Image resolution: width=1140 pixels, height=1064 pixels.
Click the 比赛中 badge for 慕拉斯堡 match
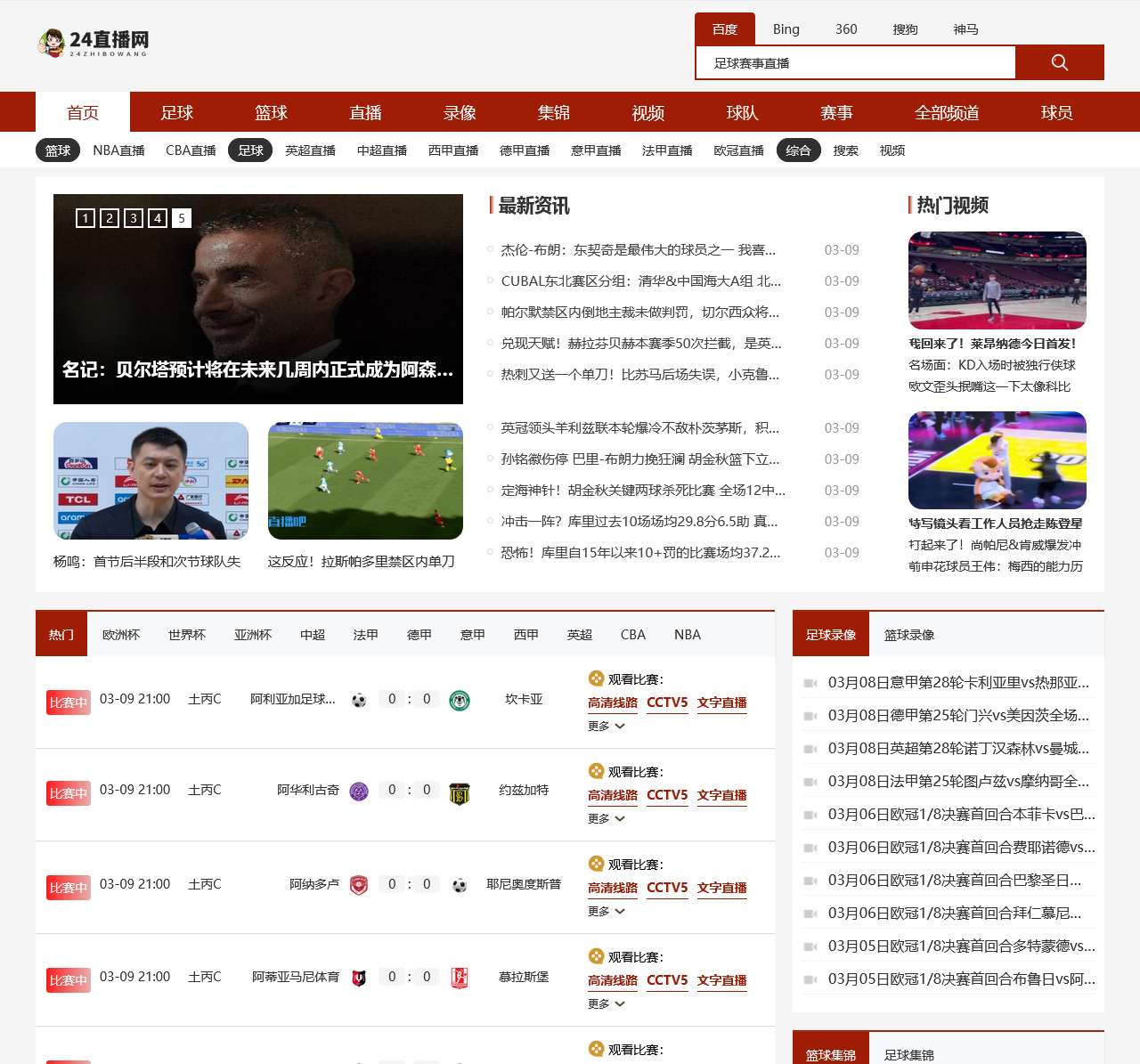(69, 980)
